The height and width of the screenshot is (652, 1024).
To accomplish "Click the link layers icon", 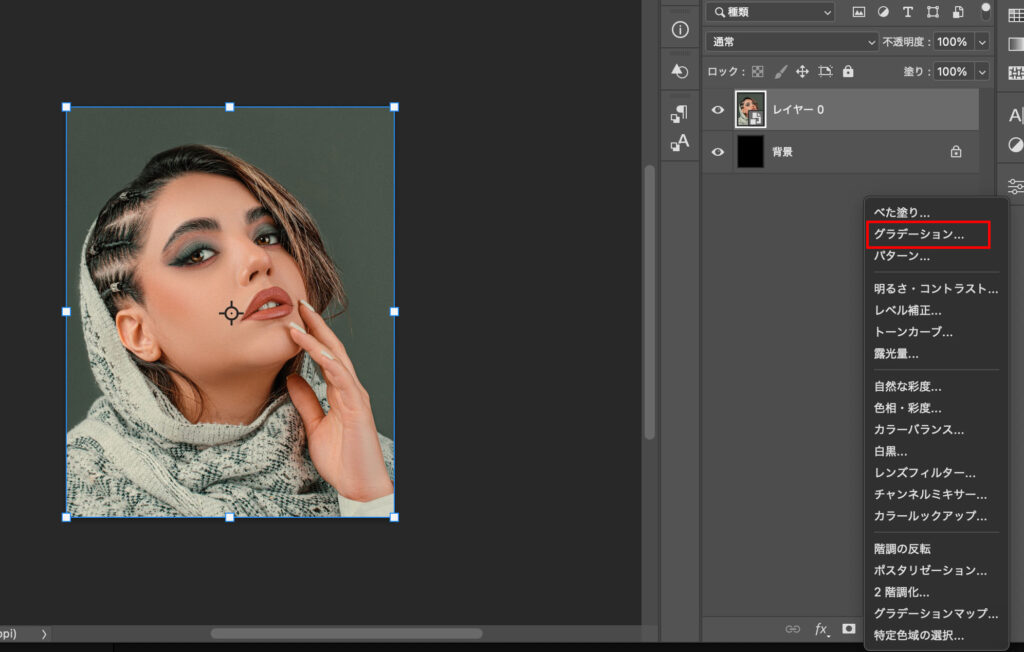I will [x=793, y=629].
